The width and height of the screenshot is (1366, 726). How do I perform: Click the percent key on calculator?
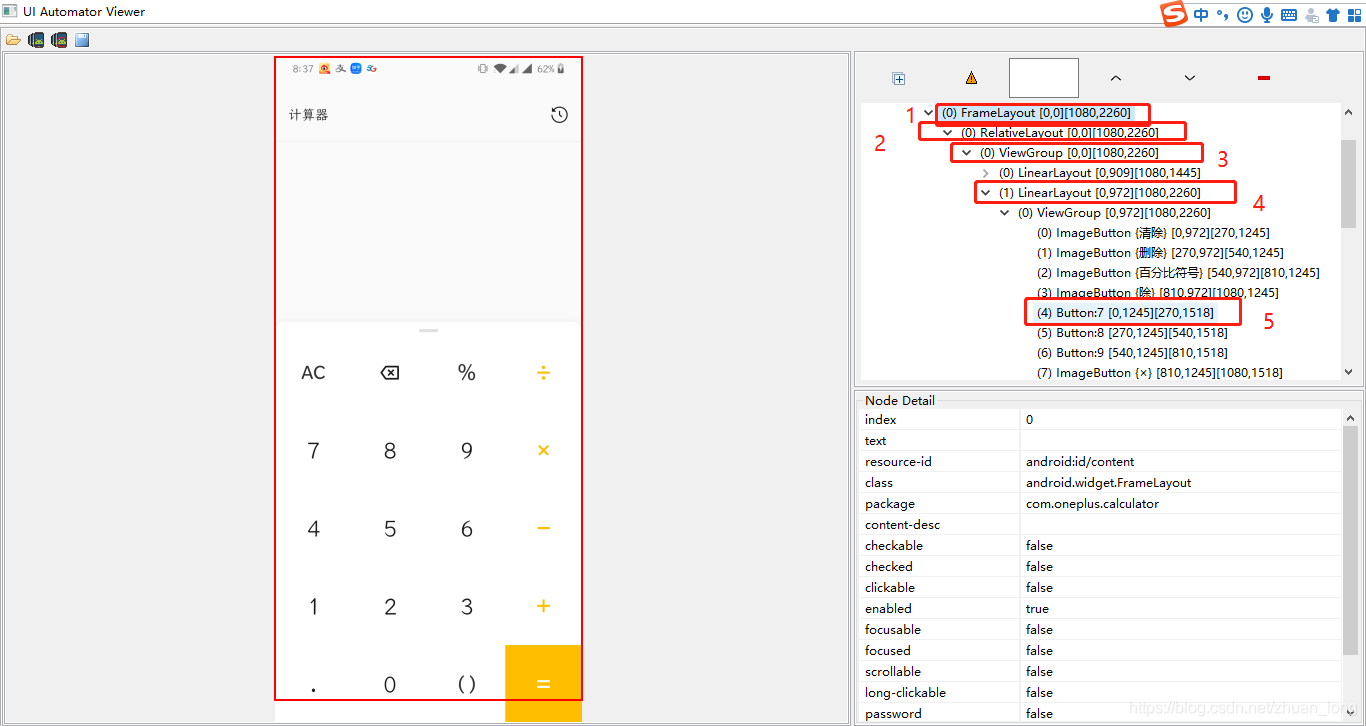click(467, 373)
